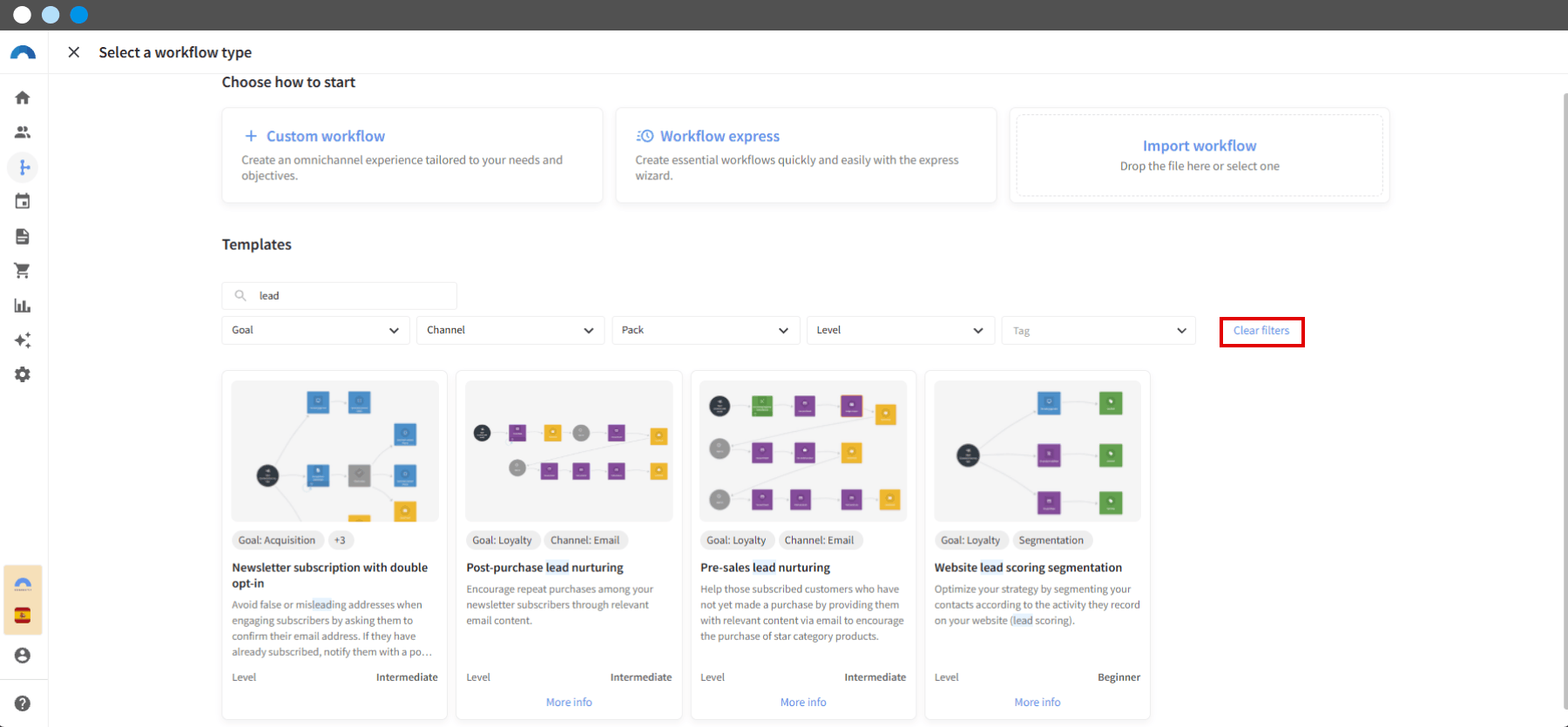Open the Home icon in sidebar
The height and width of the screenshot is (727, 1568).
[23, 98]
